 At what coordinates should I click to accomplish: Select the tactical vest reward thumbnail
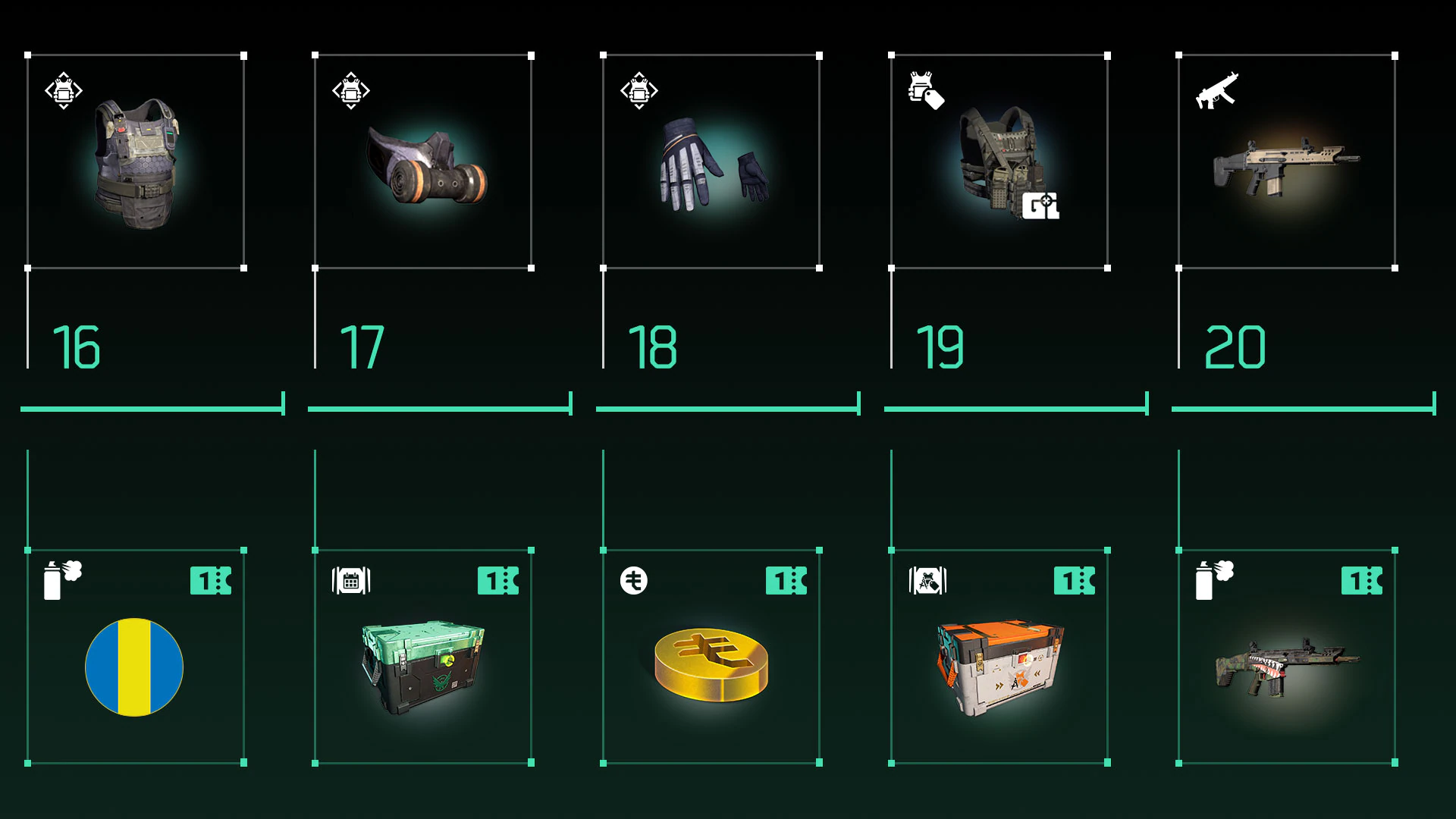point(136,163)
